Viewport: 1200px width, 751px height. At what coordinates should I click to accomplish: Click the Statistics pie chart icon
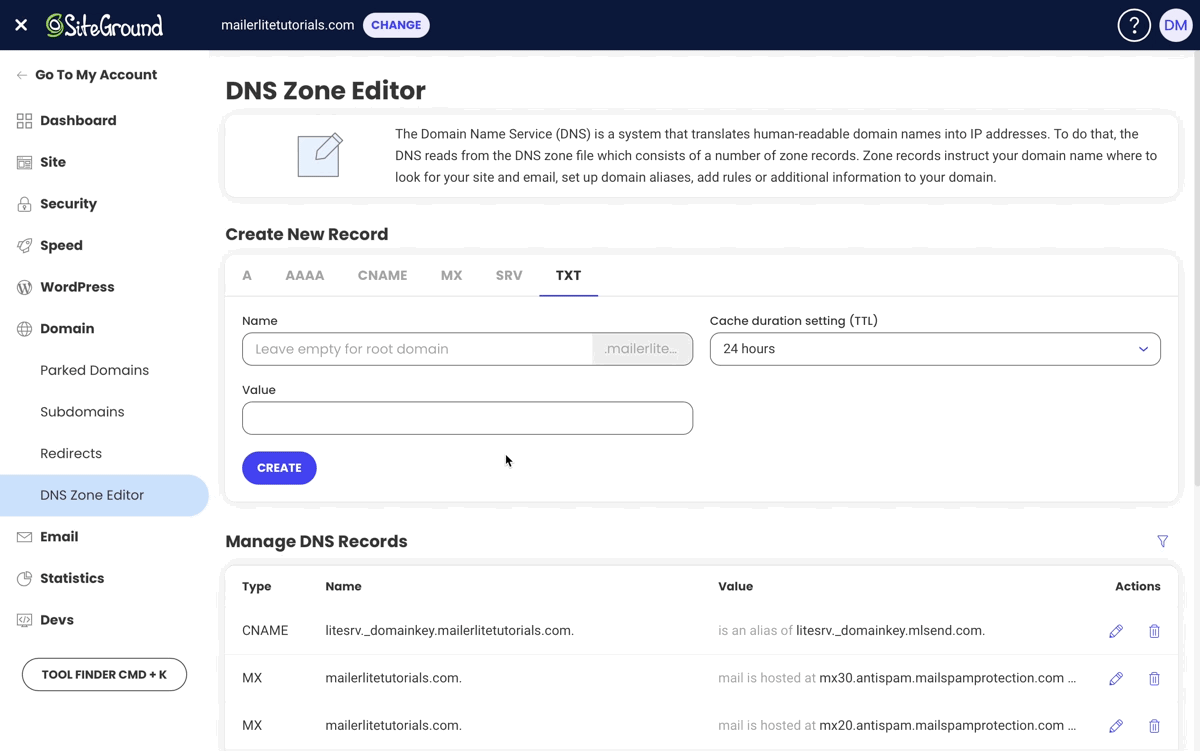(x=24, y=579)
